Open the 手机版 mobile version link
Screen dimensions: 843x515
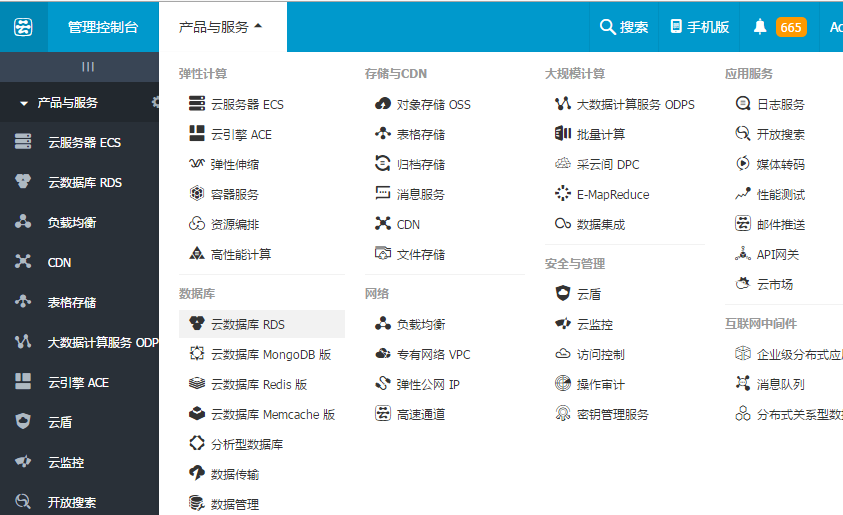[700, 27]
